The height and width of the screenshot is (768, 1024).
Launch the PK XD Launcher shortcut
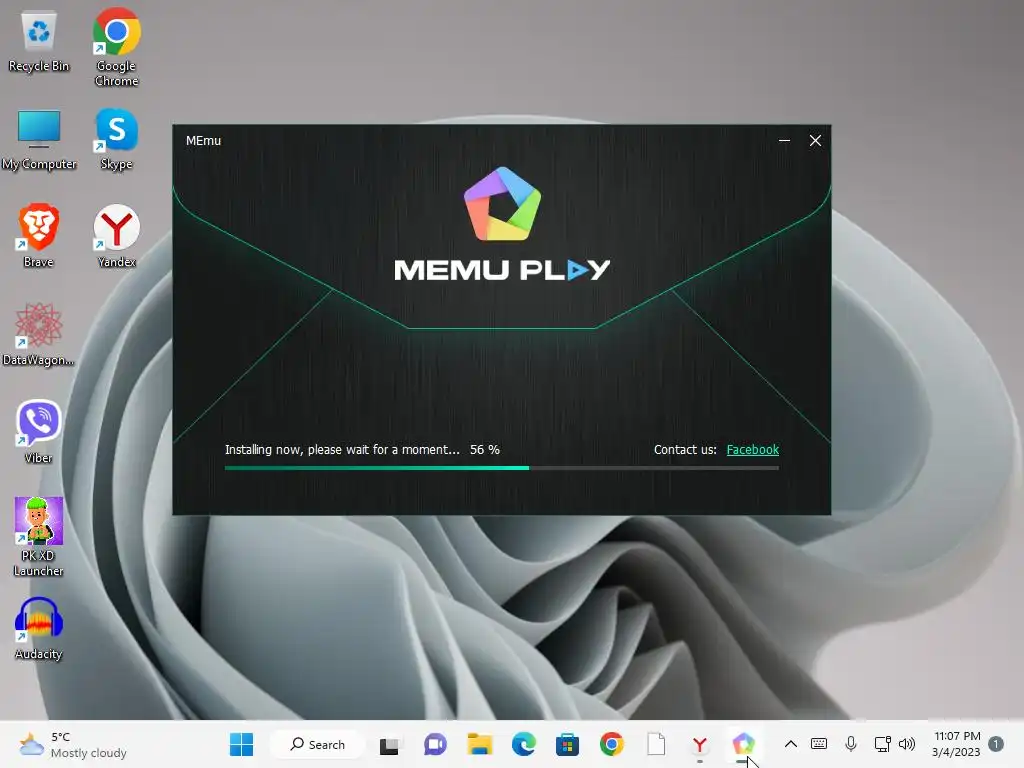tap(39, 537)
